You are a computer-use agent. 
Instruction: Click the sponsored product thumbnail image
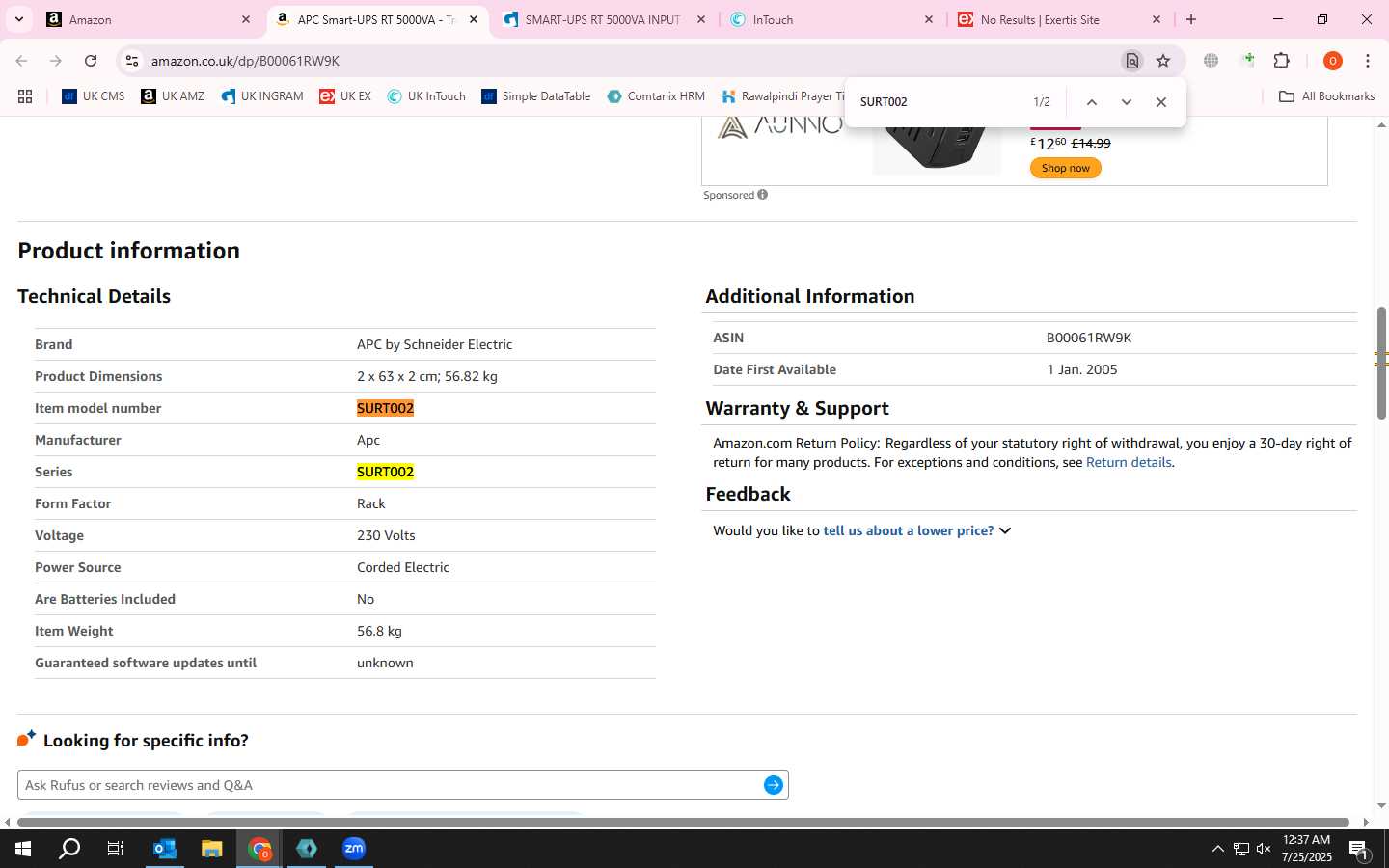[936, 145]
